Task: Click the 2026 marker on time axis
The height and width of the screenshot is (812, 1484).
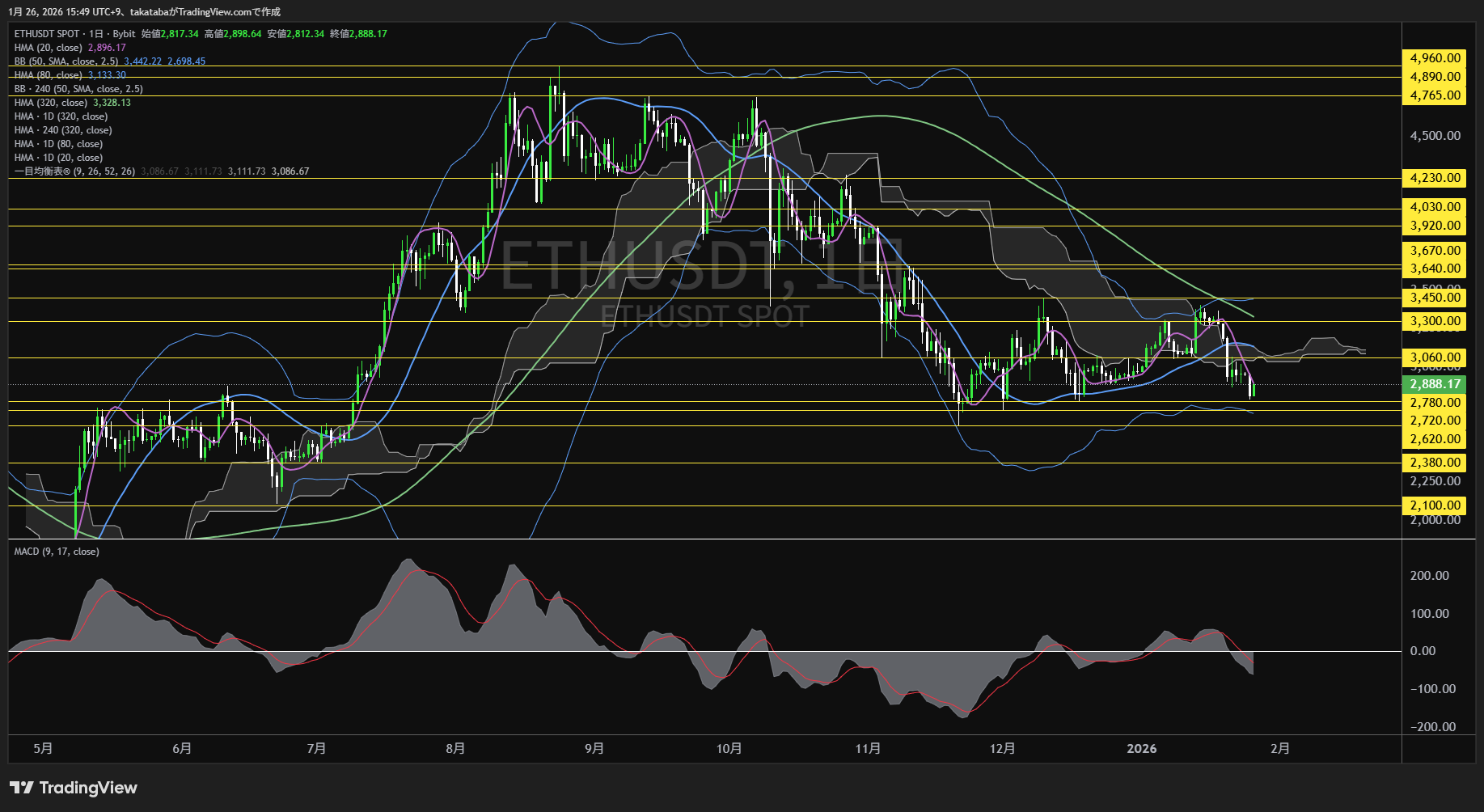Action: point(1141,749)
